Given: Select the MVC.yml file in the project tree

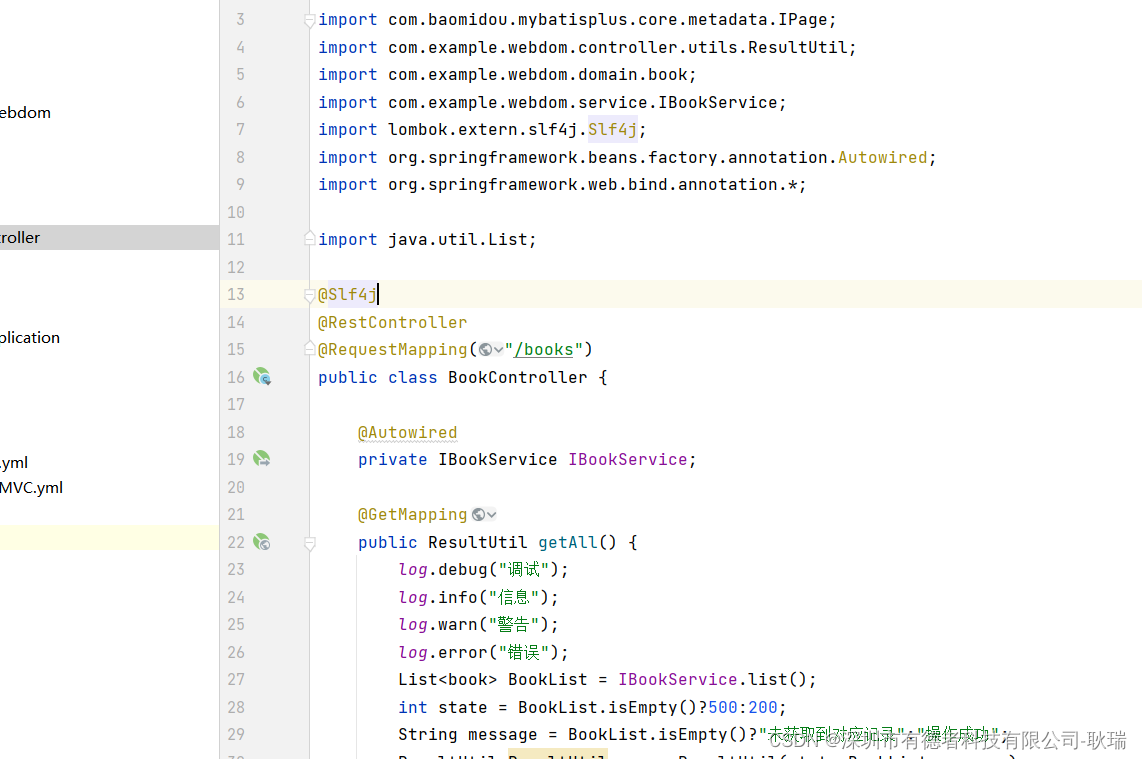Looking at the screenshot, I should point(31,488).
